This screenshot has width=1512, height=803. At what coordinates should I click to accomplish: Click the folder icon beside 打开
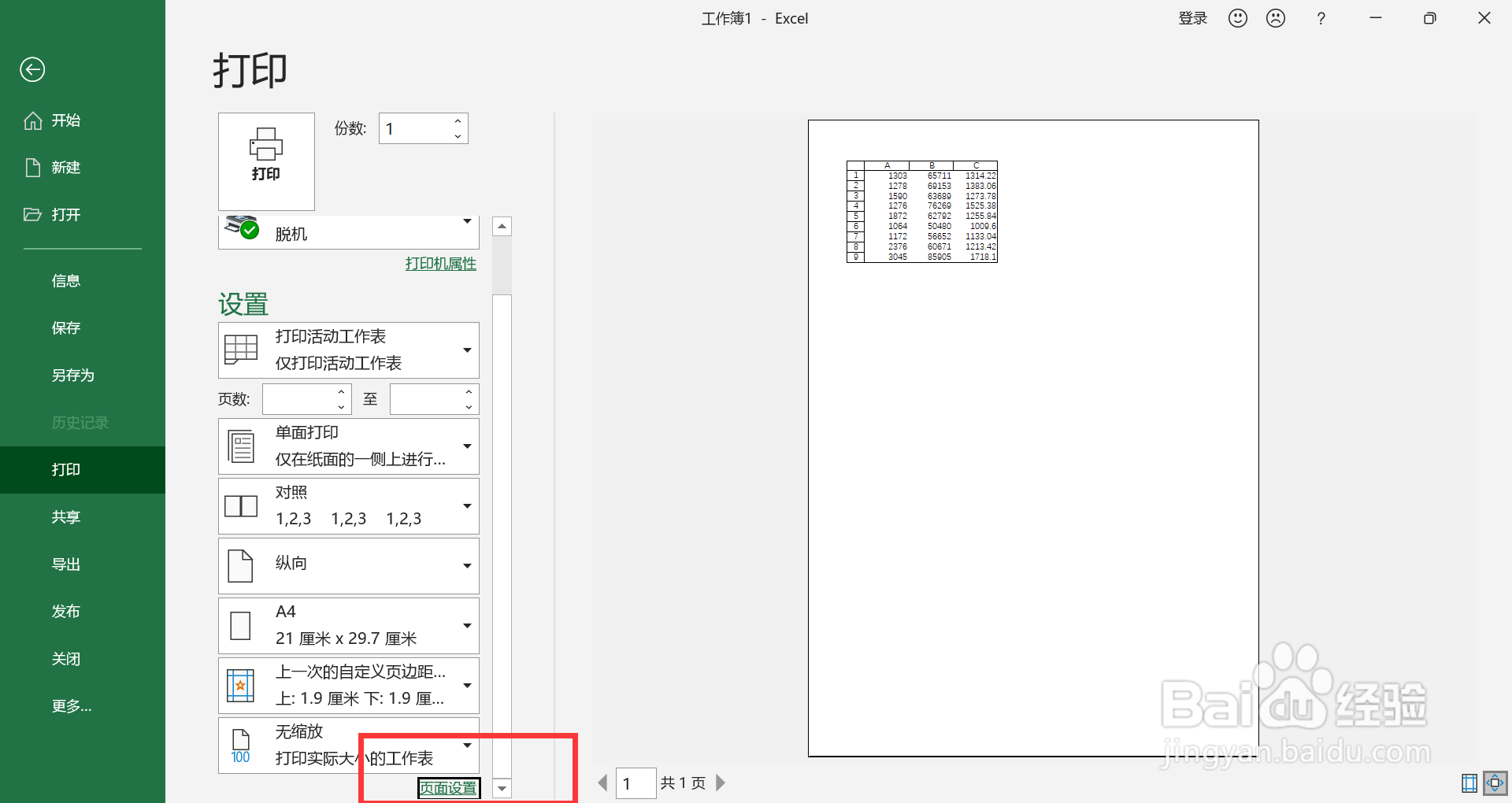click(x=32, y=214)
